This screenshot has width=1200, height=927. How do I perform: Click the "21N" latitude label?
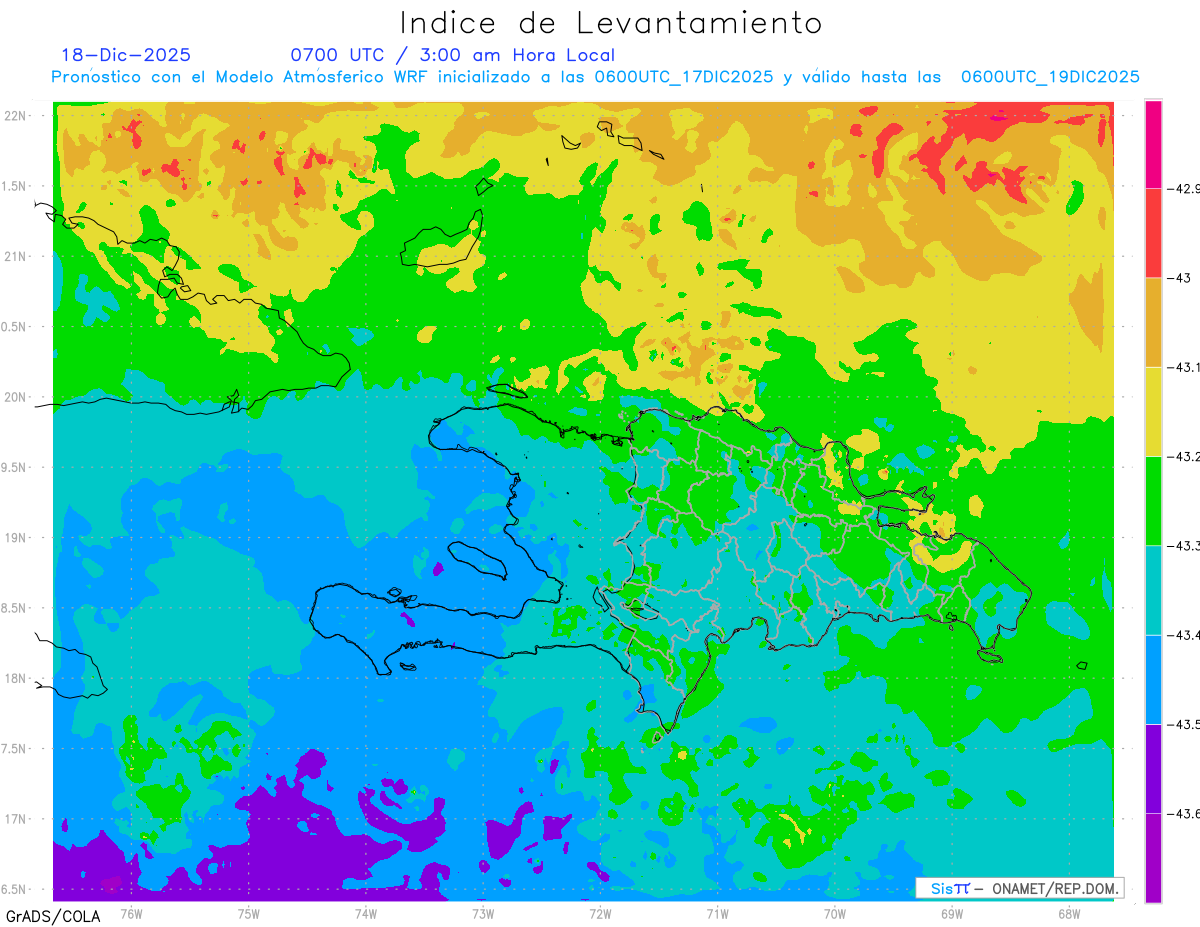click(17, 257)
